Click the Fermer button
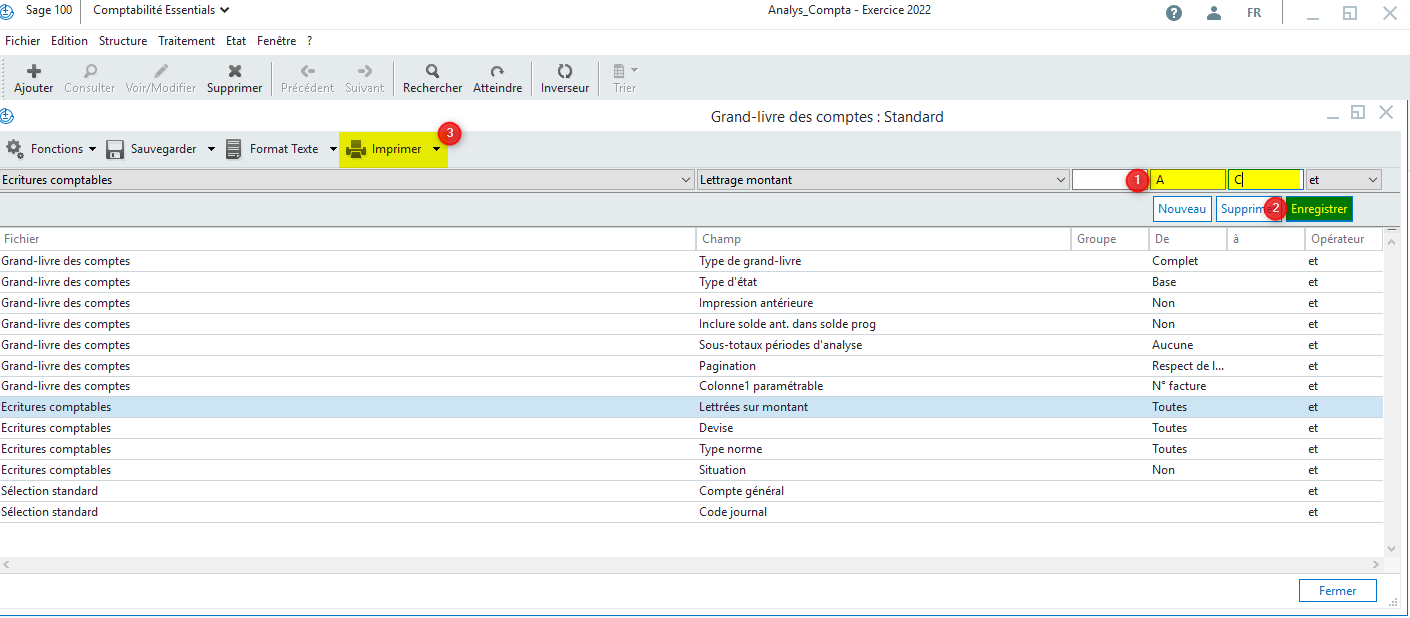1410x618 pixels. pos(1337,591)
